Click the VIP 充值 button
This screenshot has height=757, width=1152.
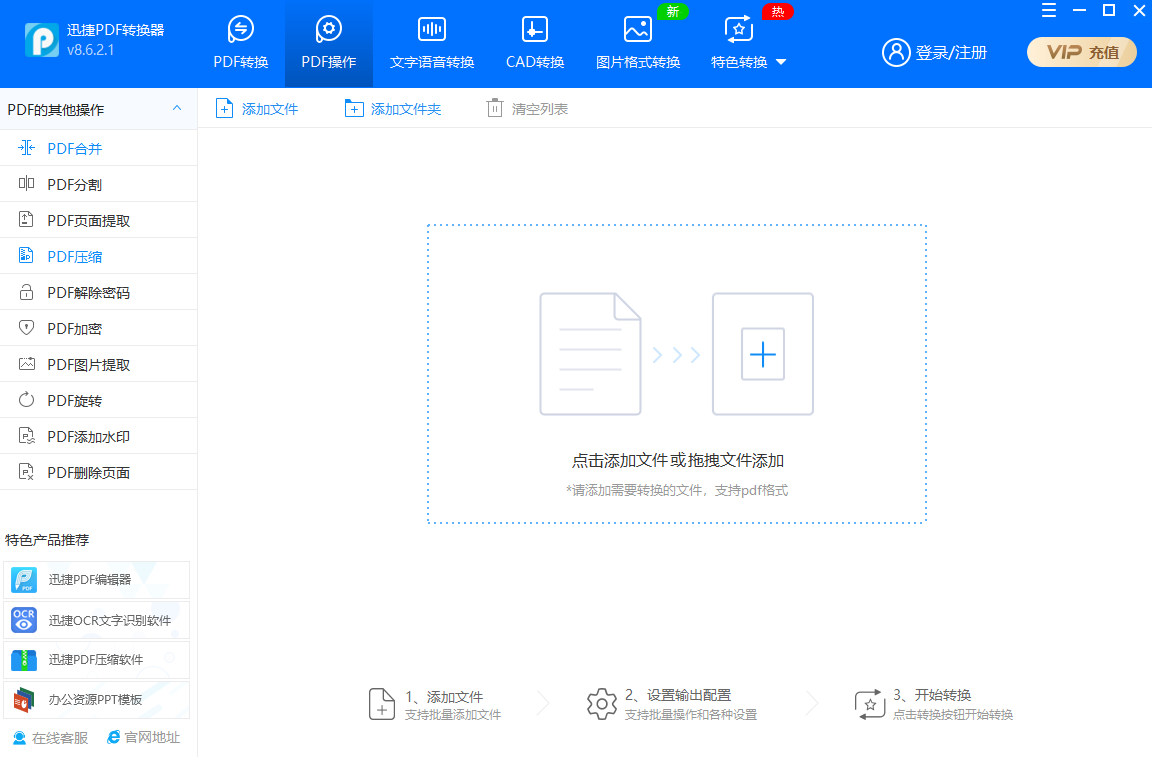[x=1081, y=52]
